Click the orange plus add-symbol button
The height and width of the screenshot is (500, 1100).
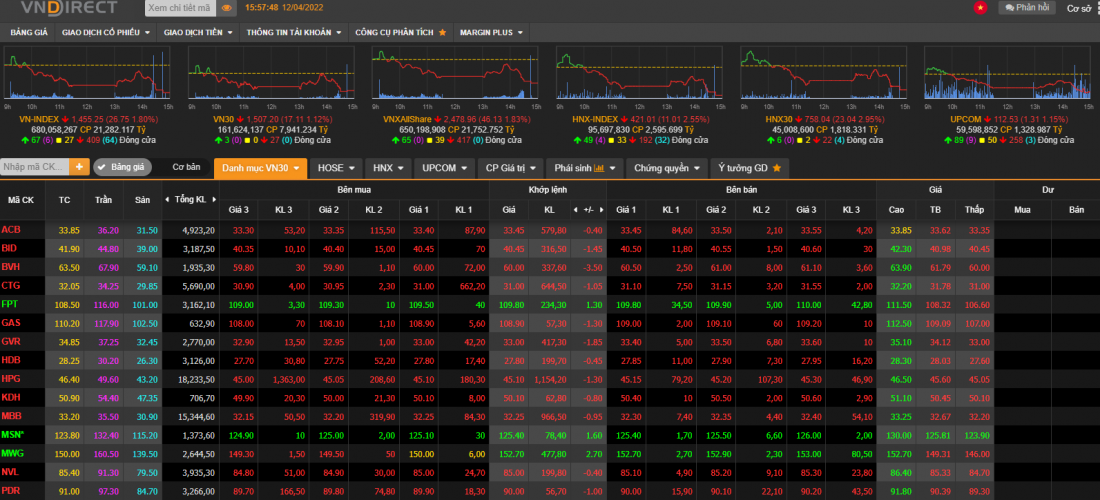pos(79,167)
